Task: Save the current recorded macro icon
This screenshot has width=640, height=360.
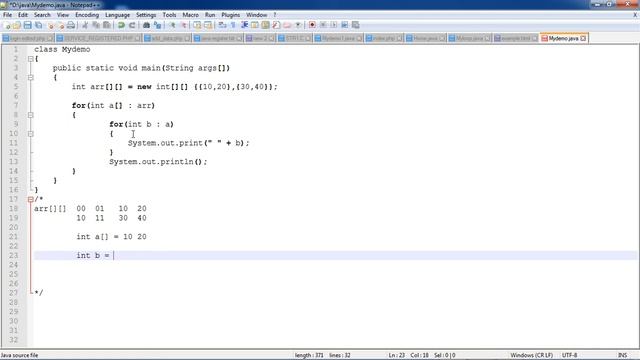Action: (x=356, y=25)
